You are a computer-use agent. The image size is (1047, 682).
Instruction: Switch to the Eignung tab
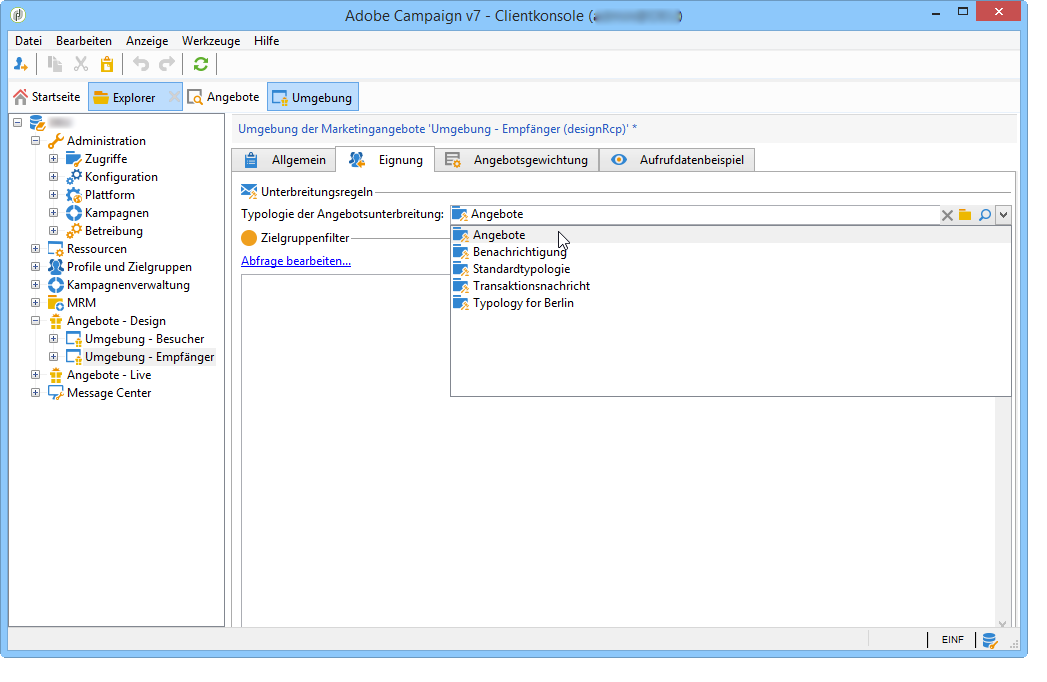click(x=385, y=160)
